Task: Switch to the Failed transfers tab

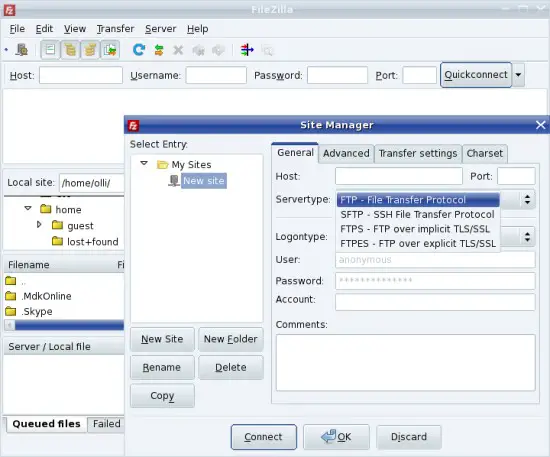Action: pyautogui.click(x=106, y=424)
